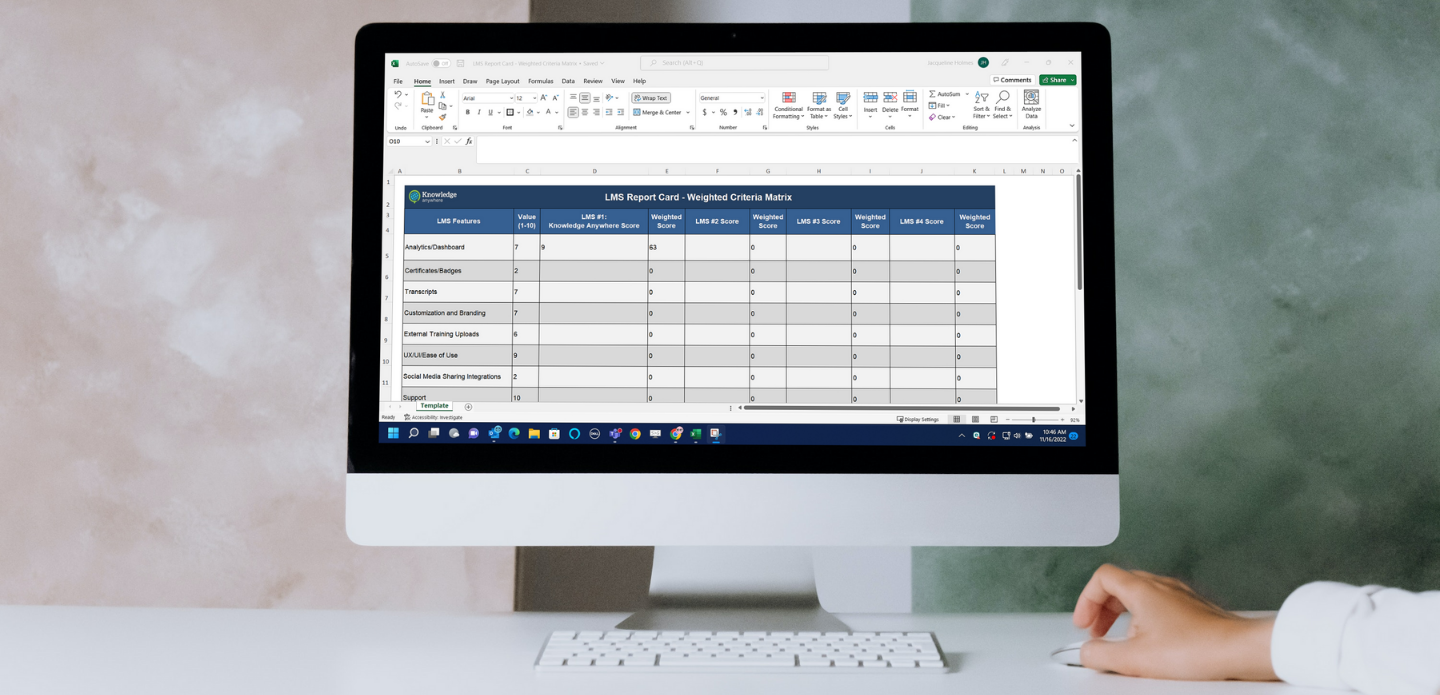
Task: Click the Format Painter icon
Action: point(443,117)
